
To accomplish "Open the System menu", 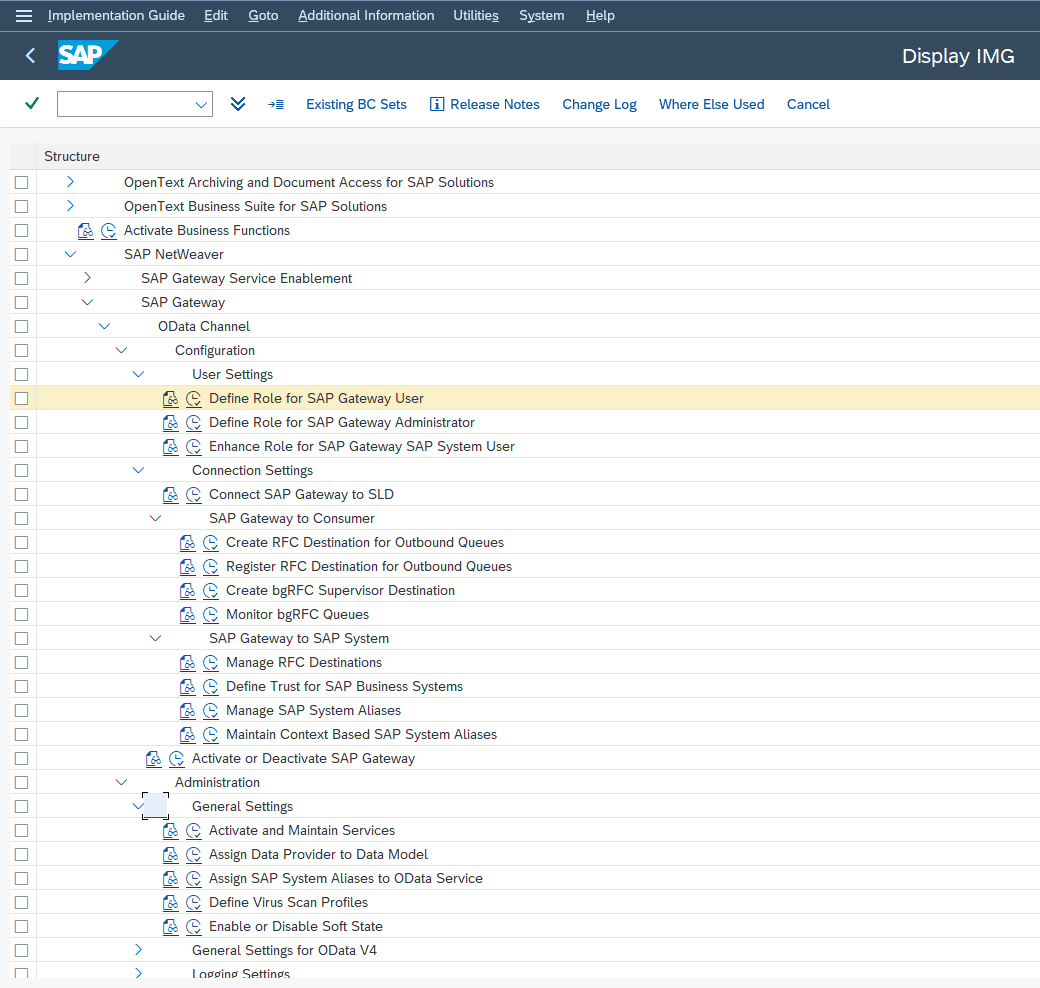I will (x=541, y=15).
